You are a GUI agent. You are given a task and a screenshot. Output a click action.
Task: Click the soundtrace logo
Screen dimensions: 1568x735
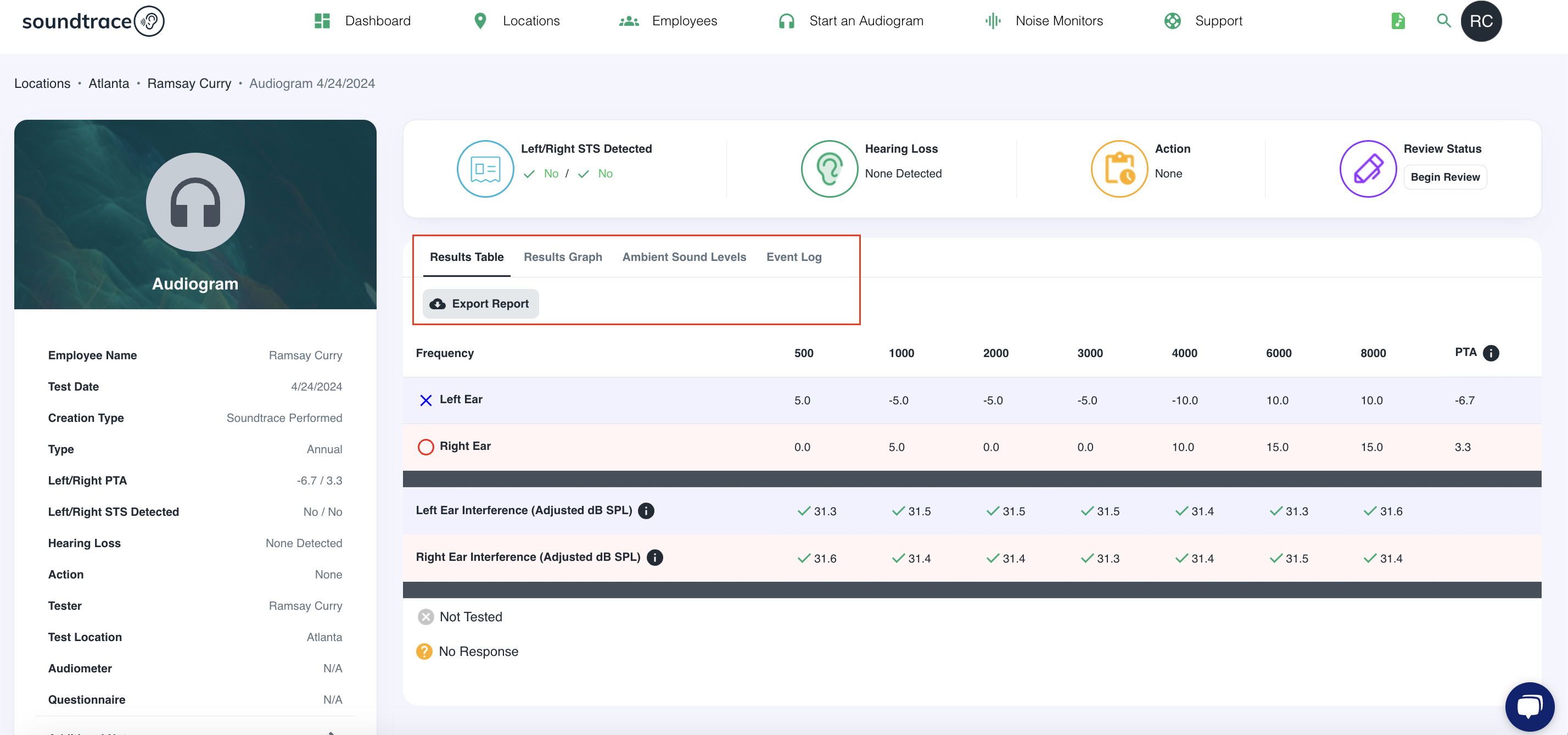click(93, 21)
